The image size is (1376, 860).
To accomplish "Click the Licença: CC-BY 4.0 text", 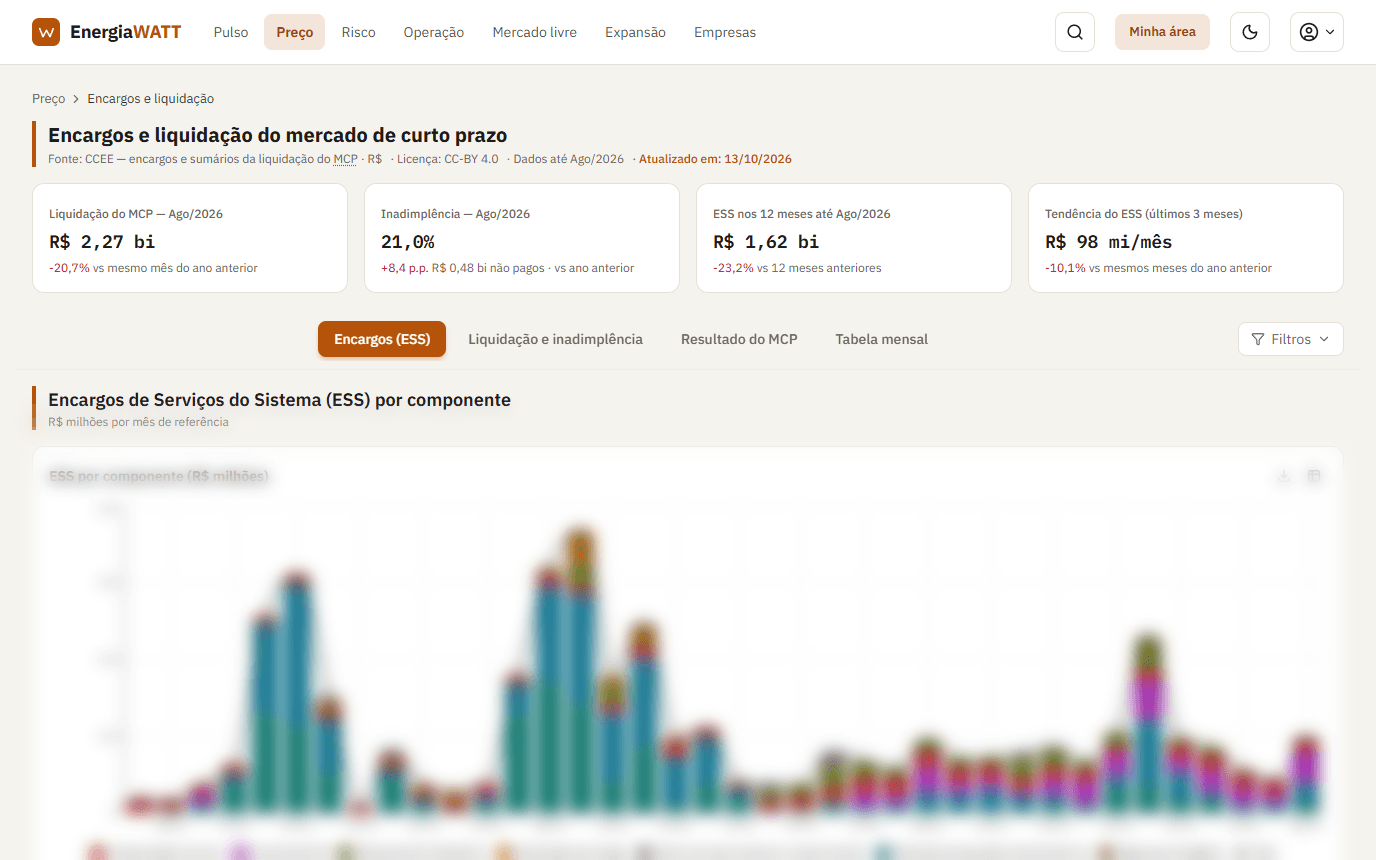I will pos(447,159).
